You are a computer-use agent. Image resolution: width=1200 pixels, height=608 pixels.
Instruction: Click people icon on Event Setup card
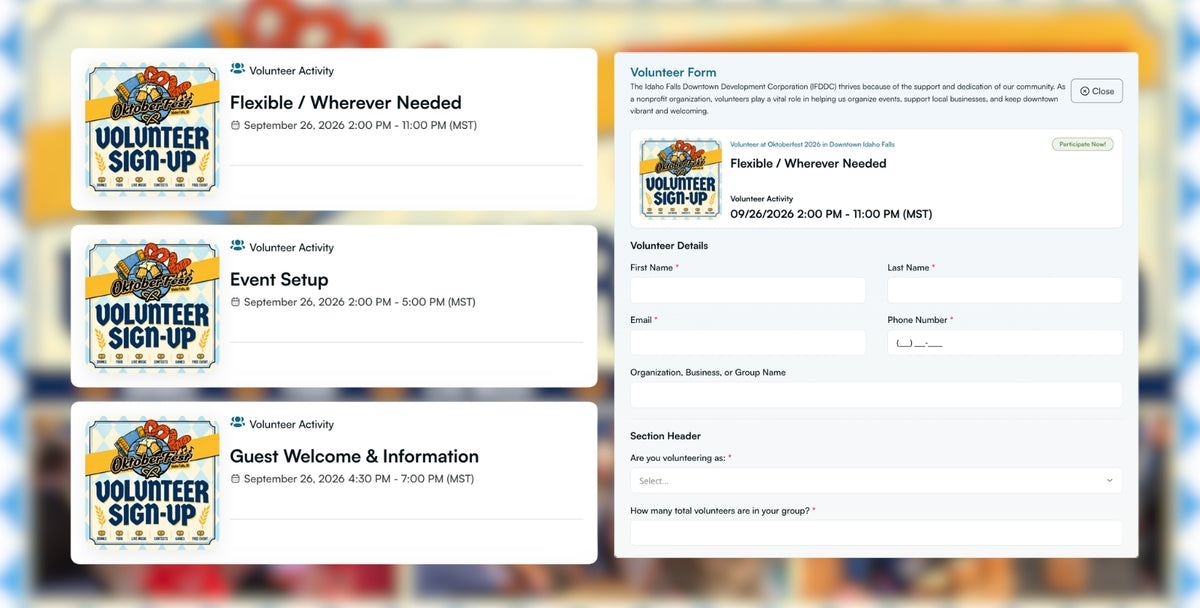pos(237,246)
